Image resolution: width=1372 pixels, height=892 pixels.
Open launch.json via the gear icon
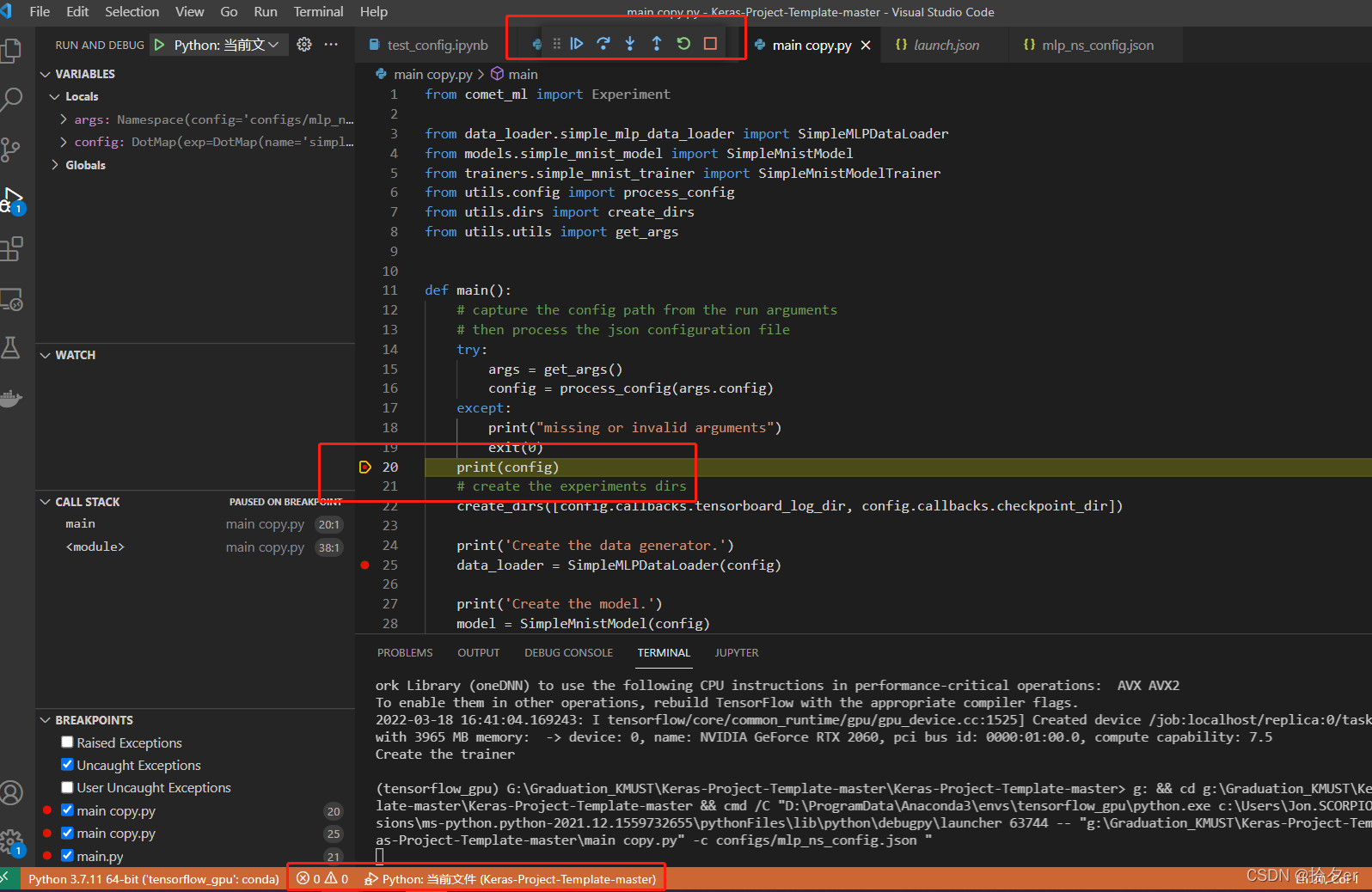click(304, 45)
